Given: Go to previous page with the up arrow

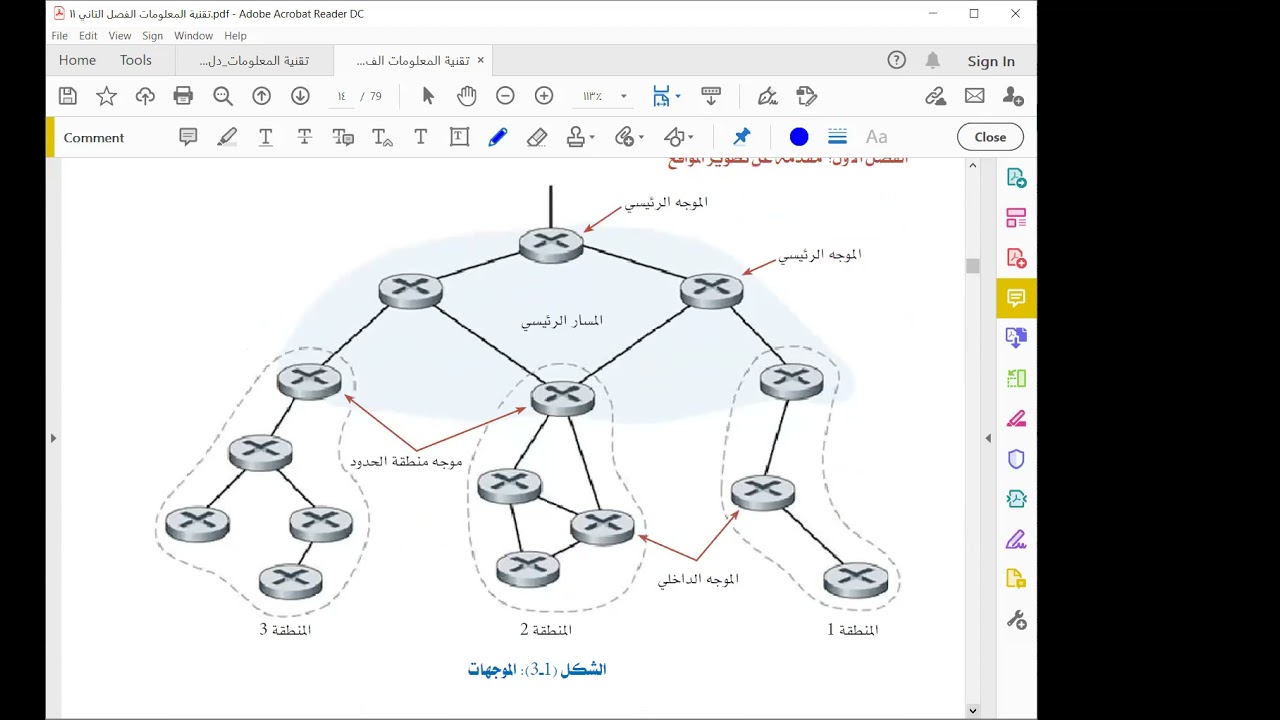Looking at the screenshot, I should point(262,96).
